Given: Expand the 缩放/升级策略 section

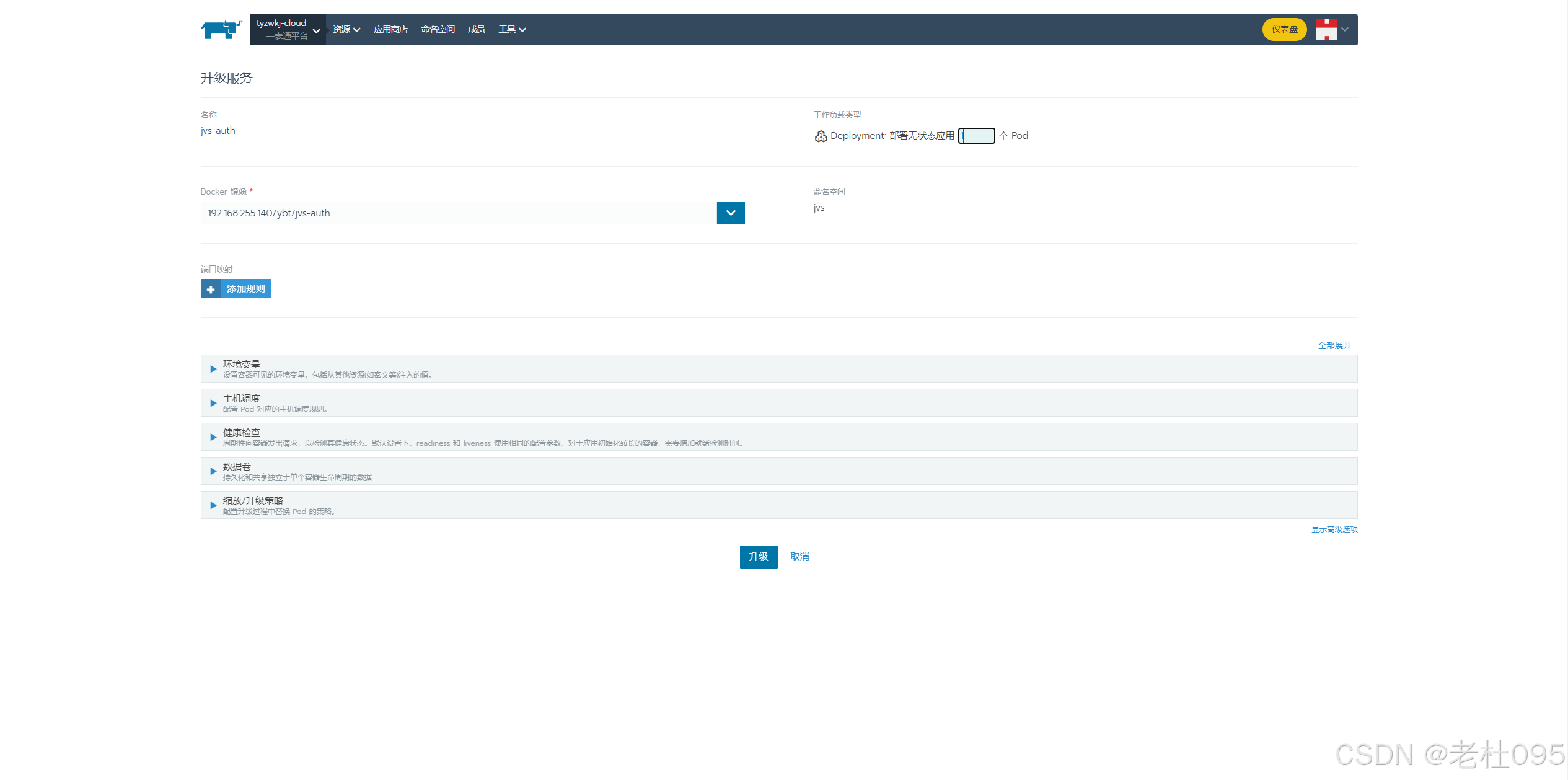Looking at the screenshot, I should click(x=214, y=505).
